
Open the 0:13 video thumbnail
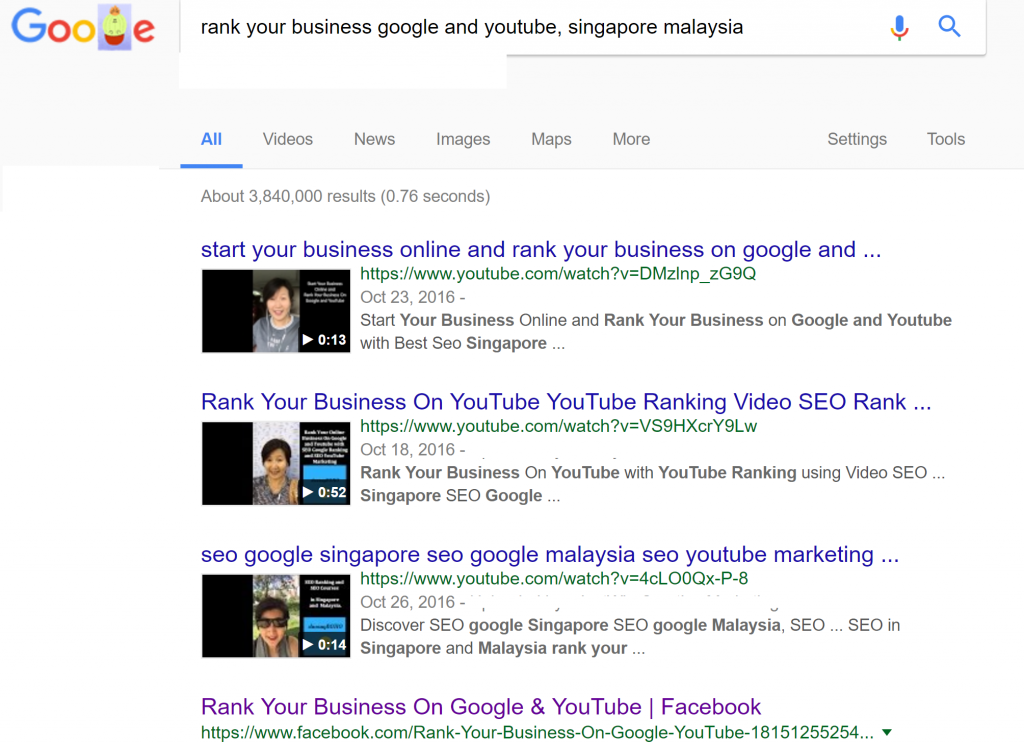[x=276, y=311]
